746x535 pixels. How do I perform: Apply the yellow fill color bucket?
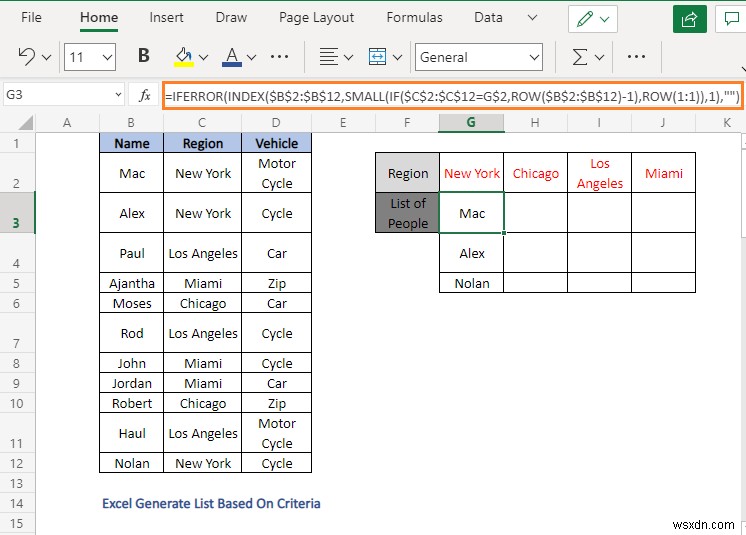tap(184, 57)
